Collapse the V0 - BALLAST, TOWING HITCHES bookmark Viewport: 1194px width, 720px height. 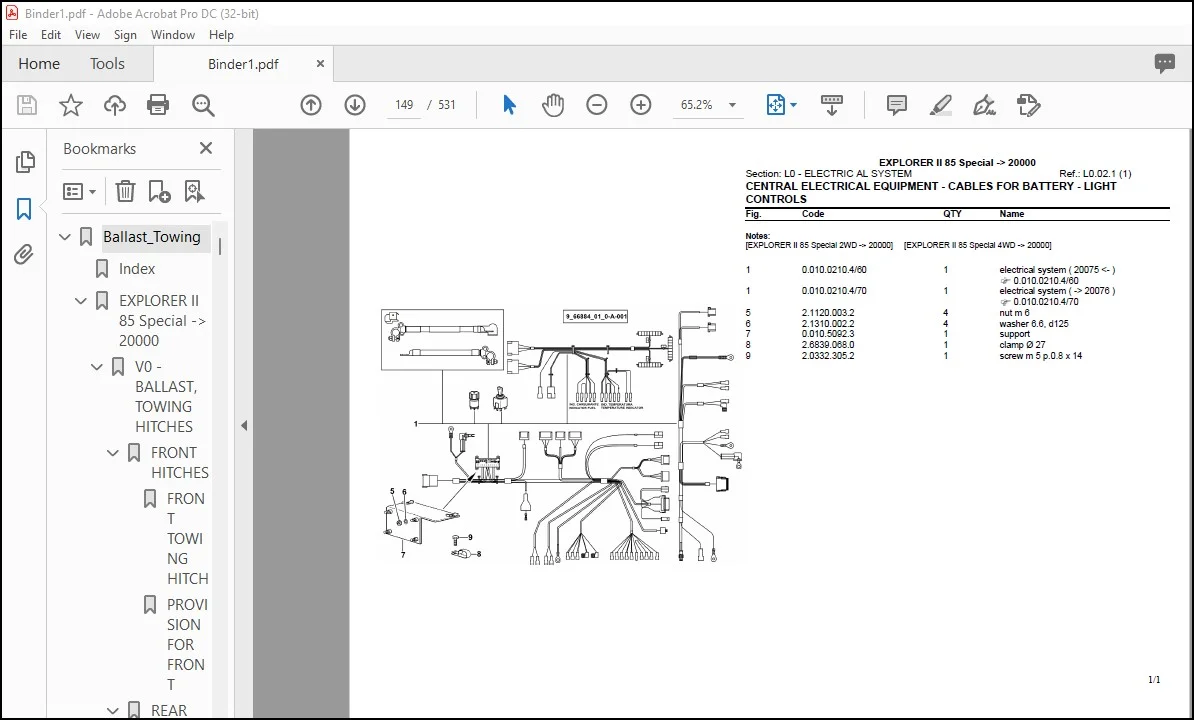[x=97, y=367]
